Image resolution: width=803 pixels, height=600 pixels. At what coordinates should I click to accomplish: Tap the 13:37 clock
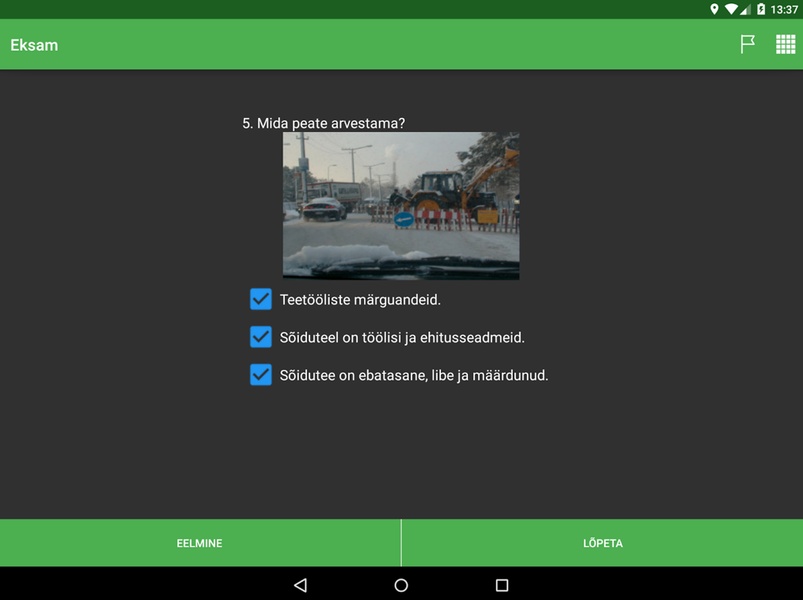[784, 9]
